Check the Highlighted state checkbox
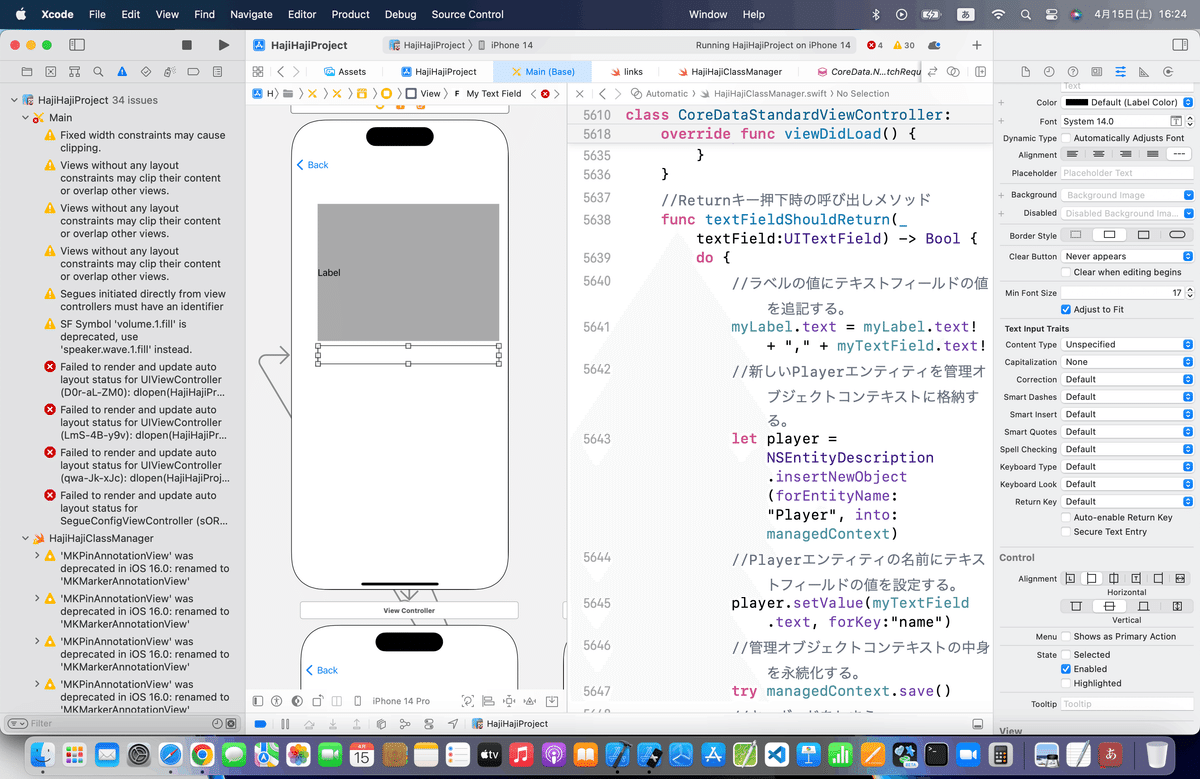 (x=1066, y=684)
